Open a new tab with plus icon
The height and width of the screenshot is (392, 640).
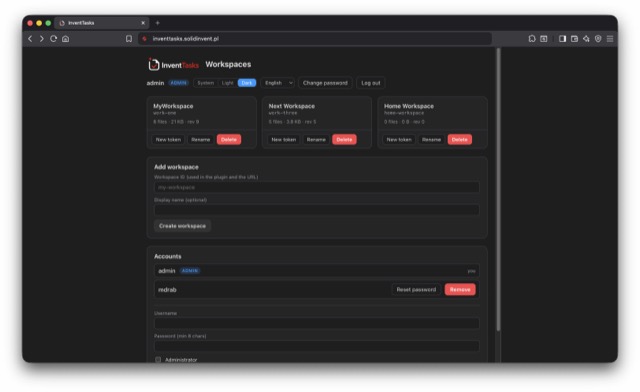[158, 23]
